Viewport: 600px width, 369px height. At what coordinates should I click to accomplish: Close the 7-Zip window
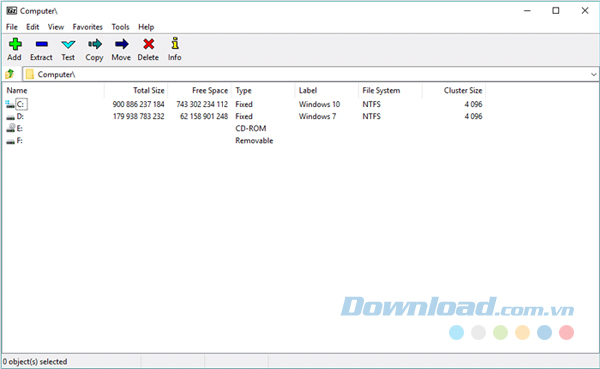tap(585, 11)
